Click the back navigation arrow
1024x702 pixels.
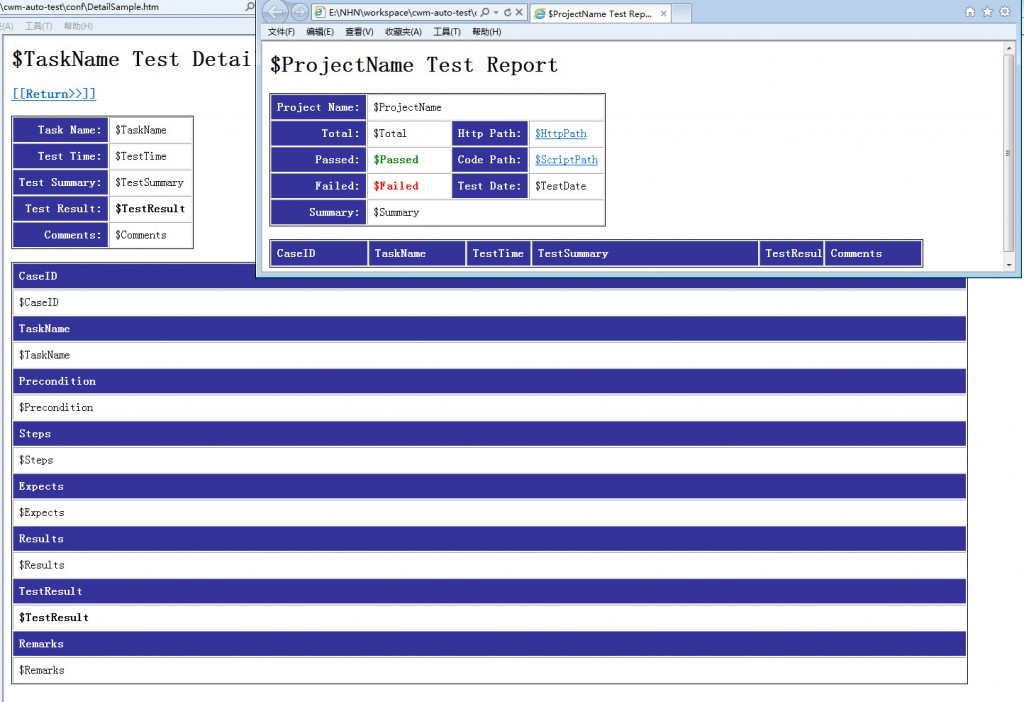coord(276,12)
